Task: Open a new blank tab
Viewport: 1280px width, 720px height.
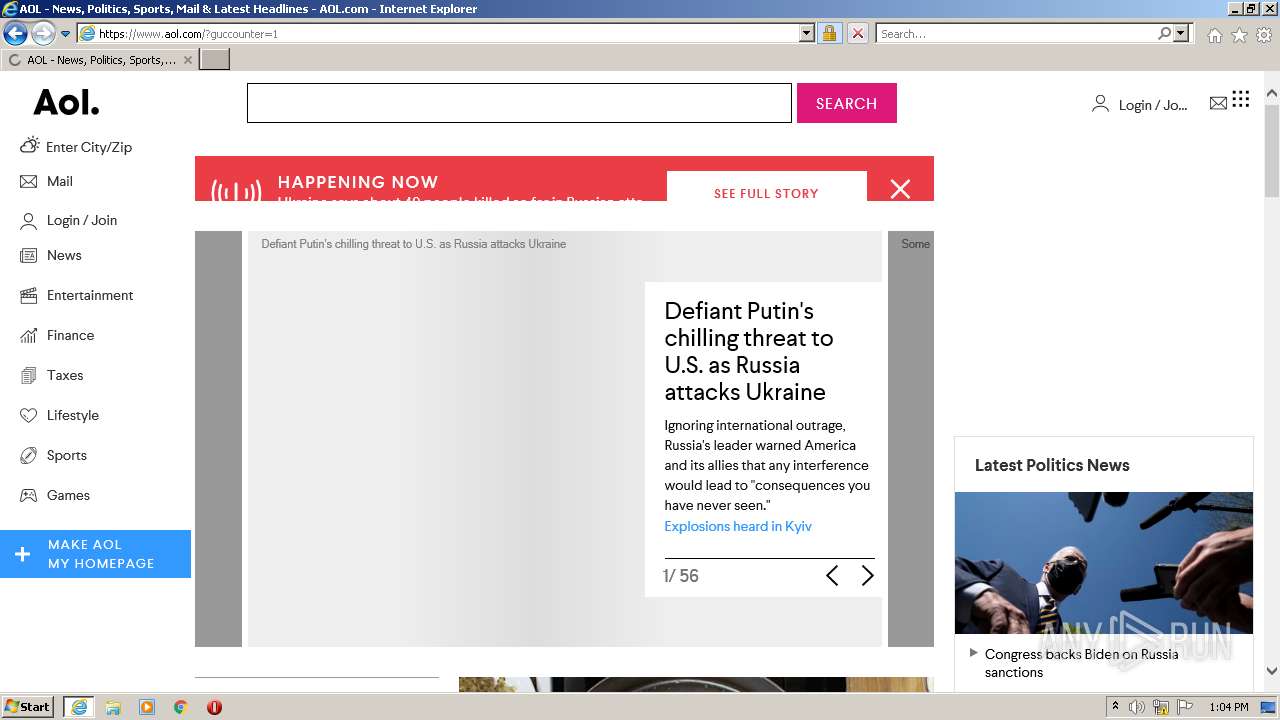Action: 215,60
